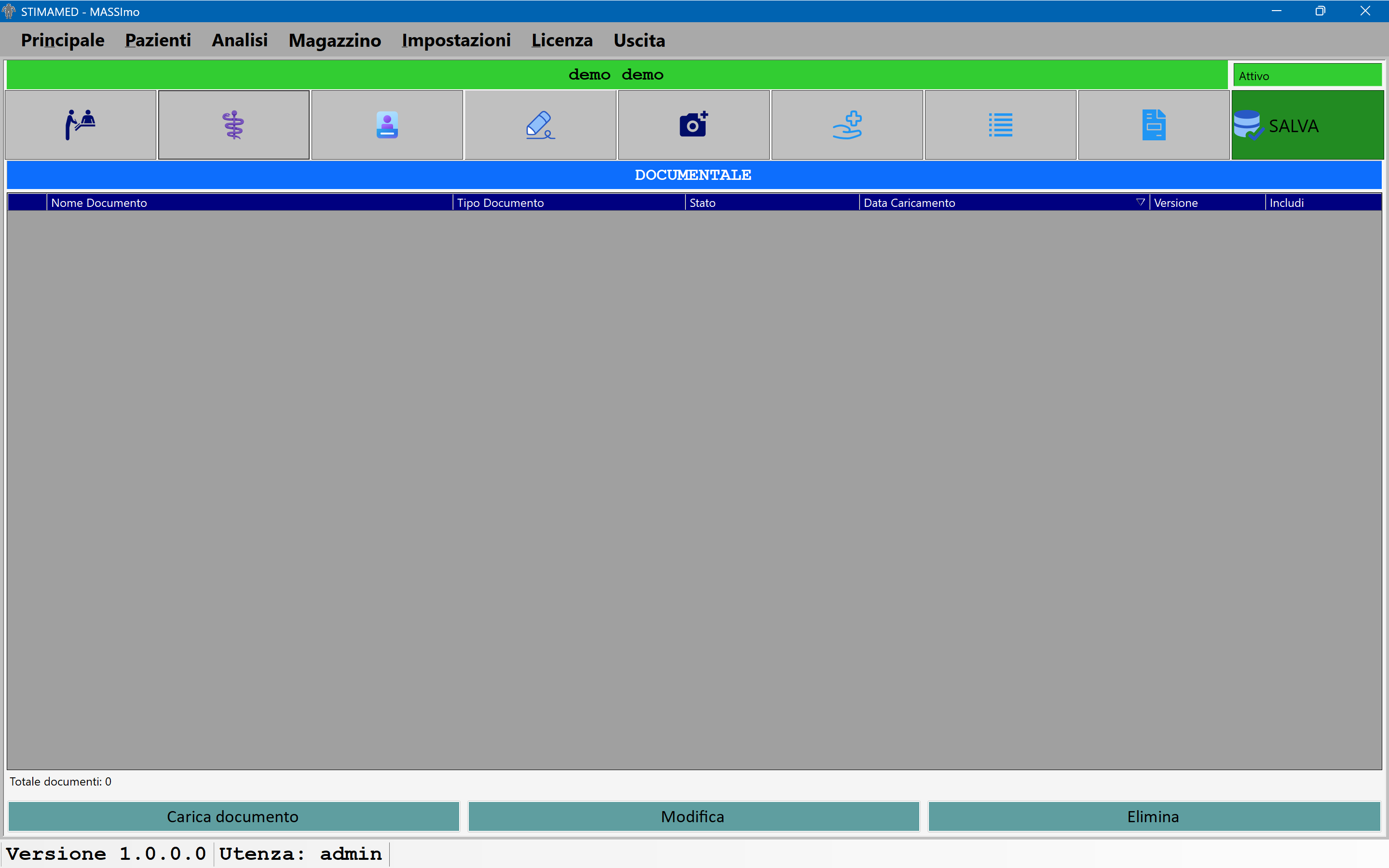Open the Impostazioni menu
The image size is (1389, 868).
pos(456,40)
